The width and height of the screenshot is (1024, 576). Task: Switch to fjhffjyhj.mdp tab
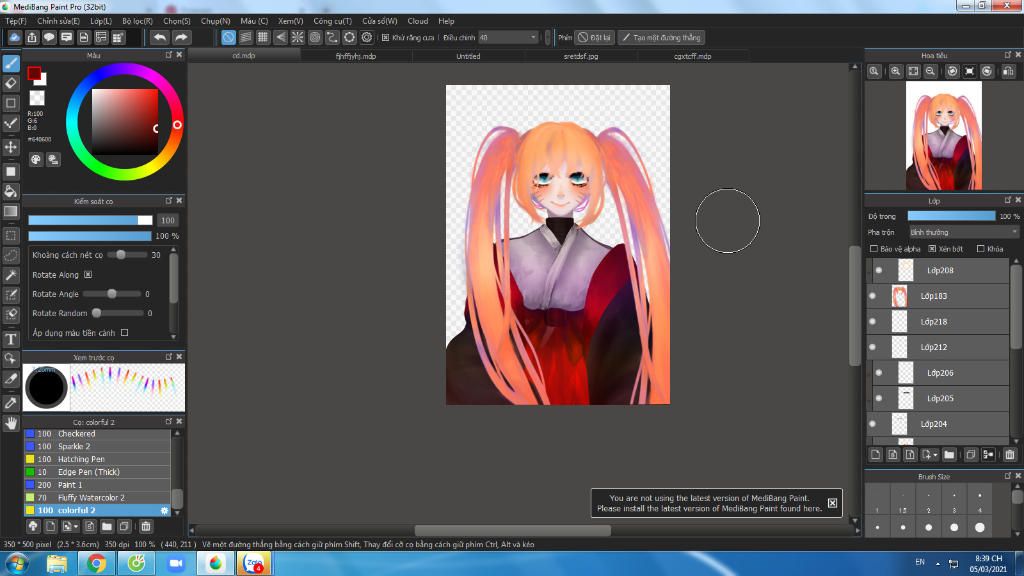(x=356, y=56)
